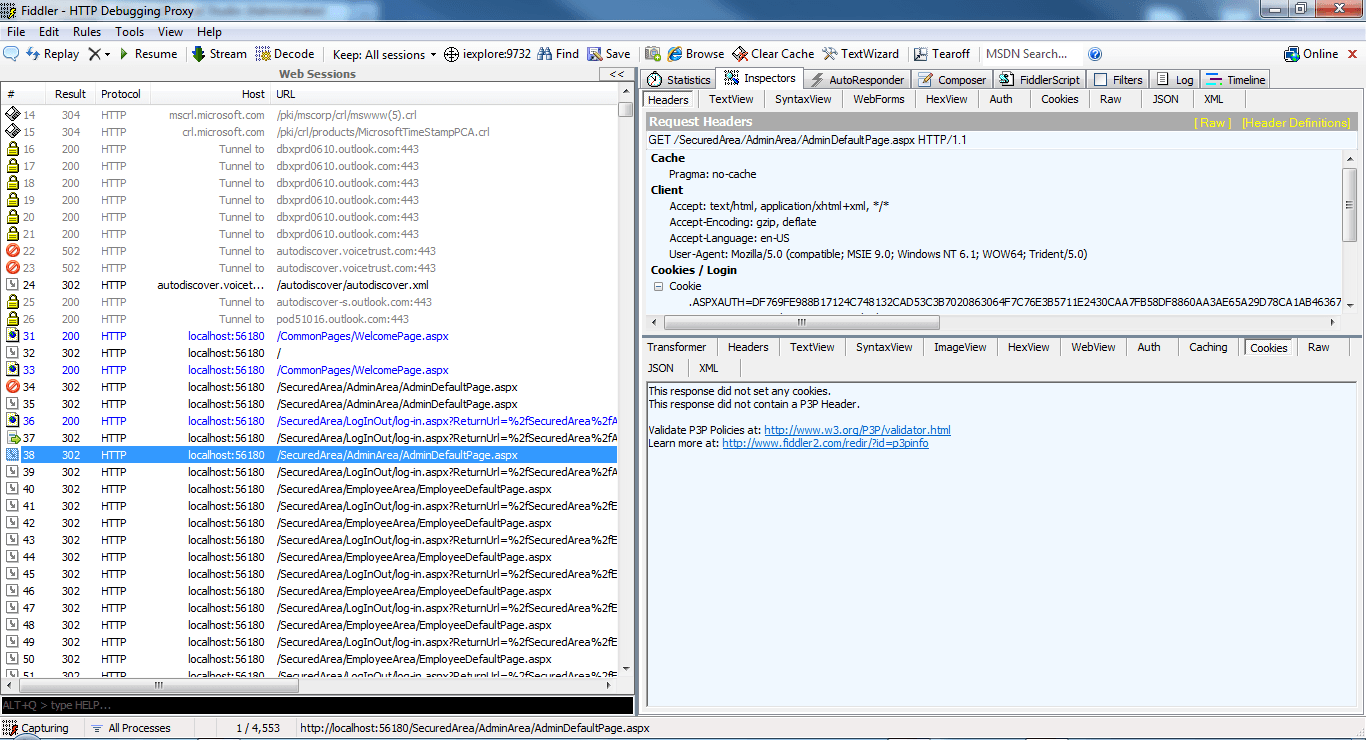This screenshot has height=740, width=1366.
Task: Open the response ImageView tab
Action: tap(960, 347)
